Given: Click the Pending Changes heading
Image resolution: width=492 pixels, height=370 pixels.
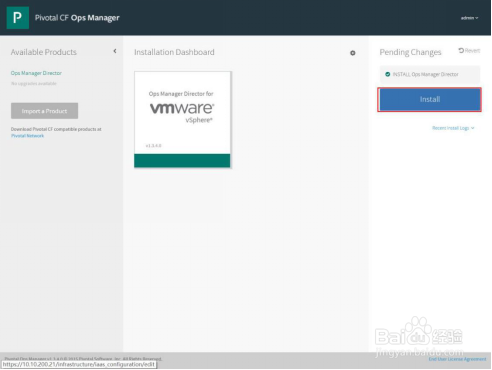Looking at the screenshot, I should click(410, 52).
